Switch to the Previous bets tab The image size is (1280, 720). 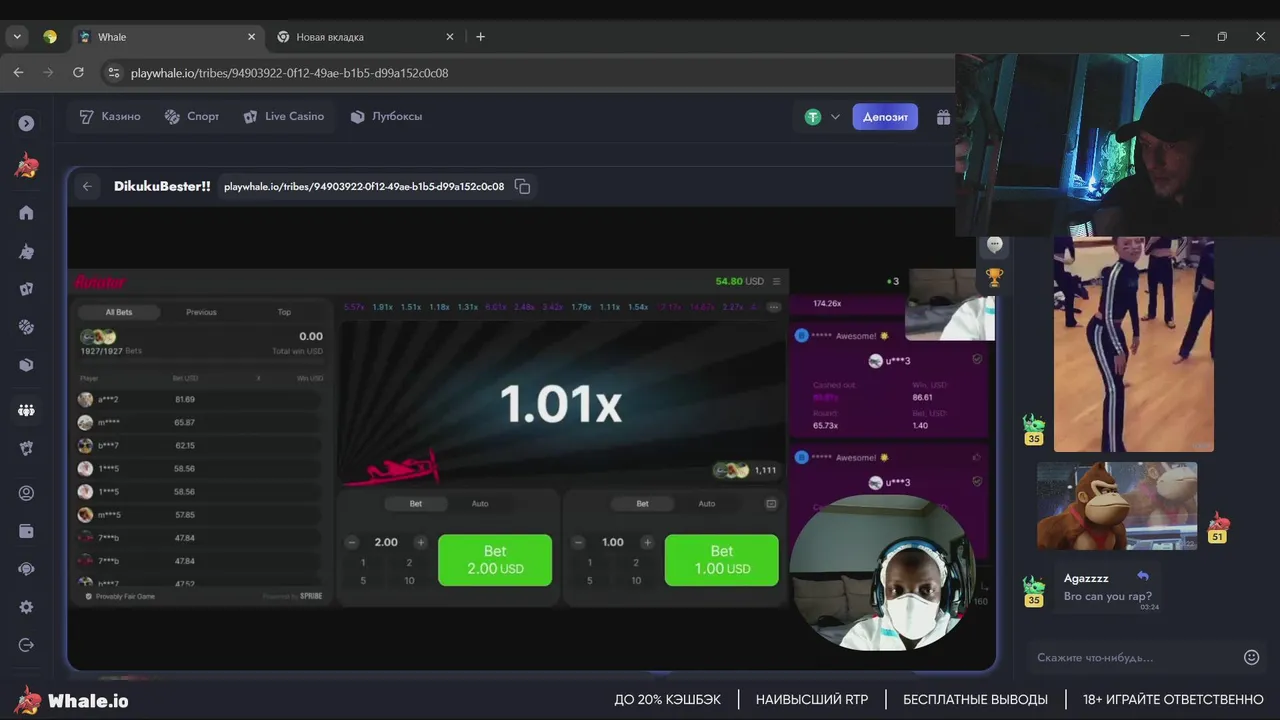coord(201,312)
